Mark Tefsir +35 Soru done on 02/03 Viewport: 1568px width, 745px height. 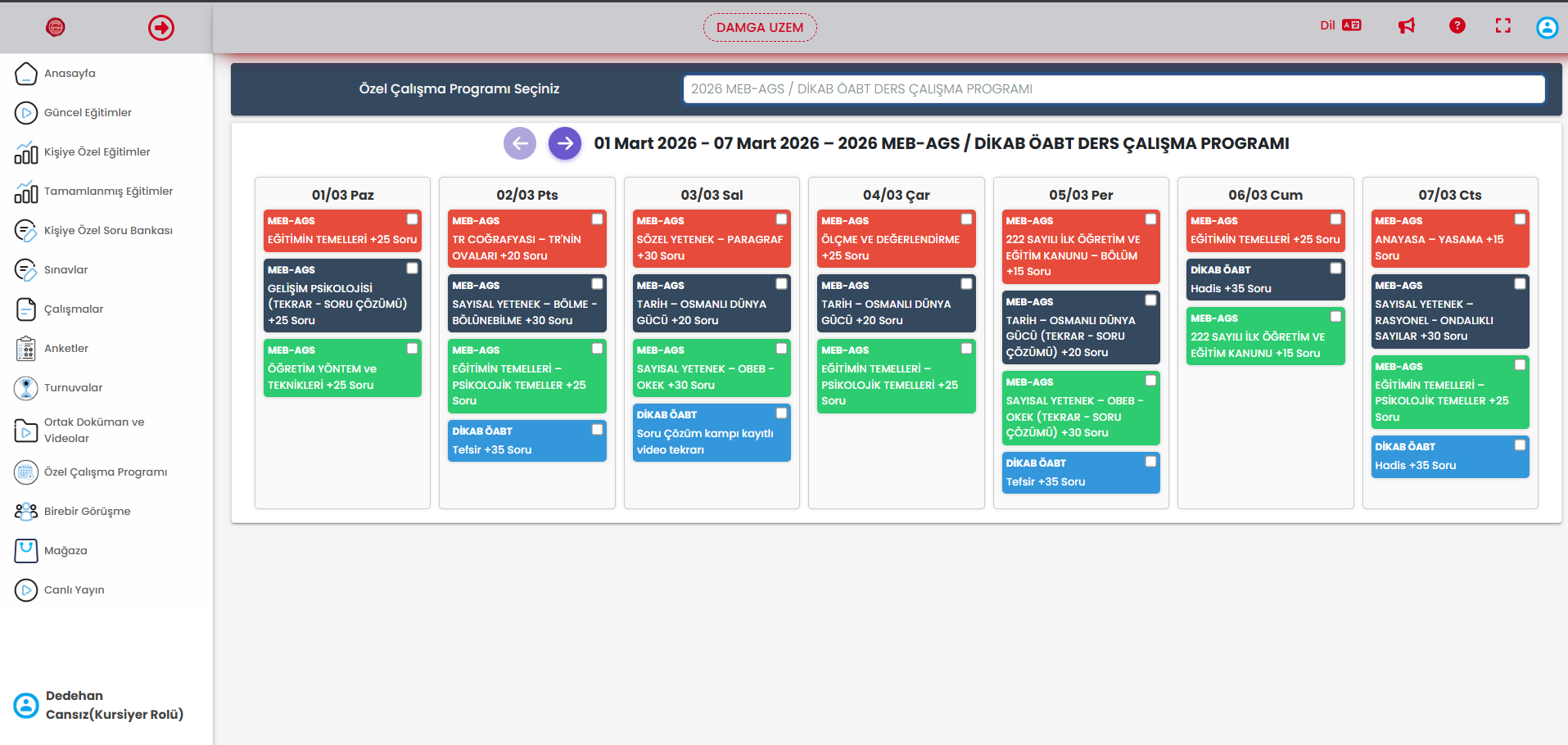(597, 430)
